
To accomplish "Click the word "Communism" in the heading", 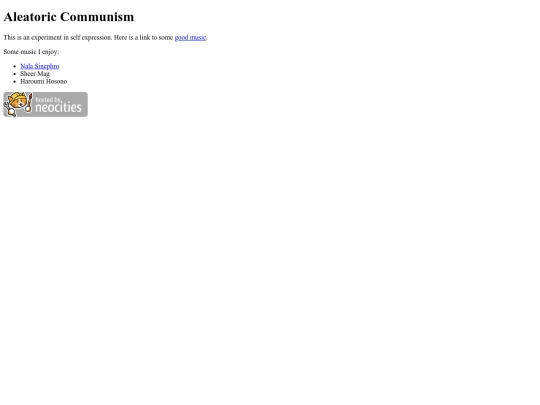I will [x=97, y=17].
